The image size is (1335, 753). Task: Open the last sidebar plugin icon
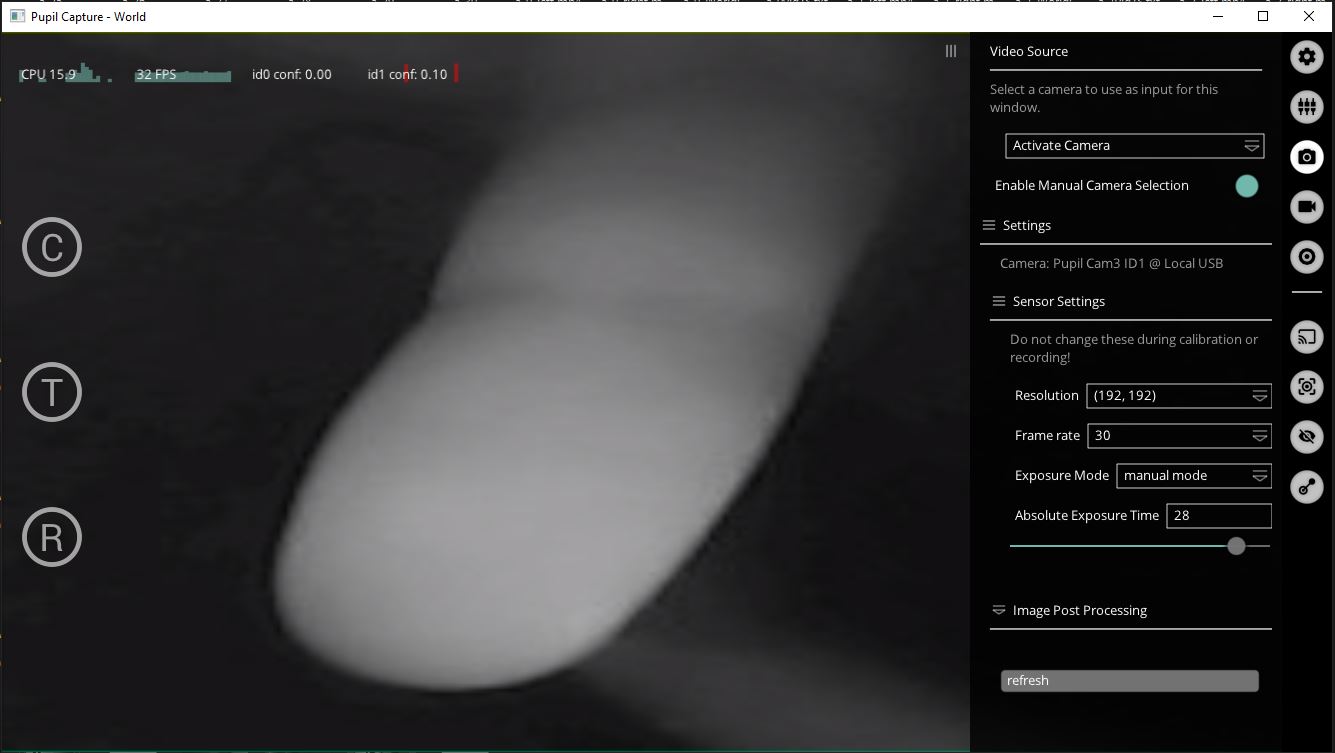click(1306, 487)
